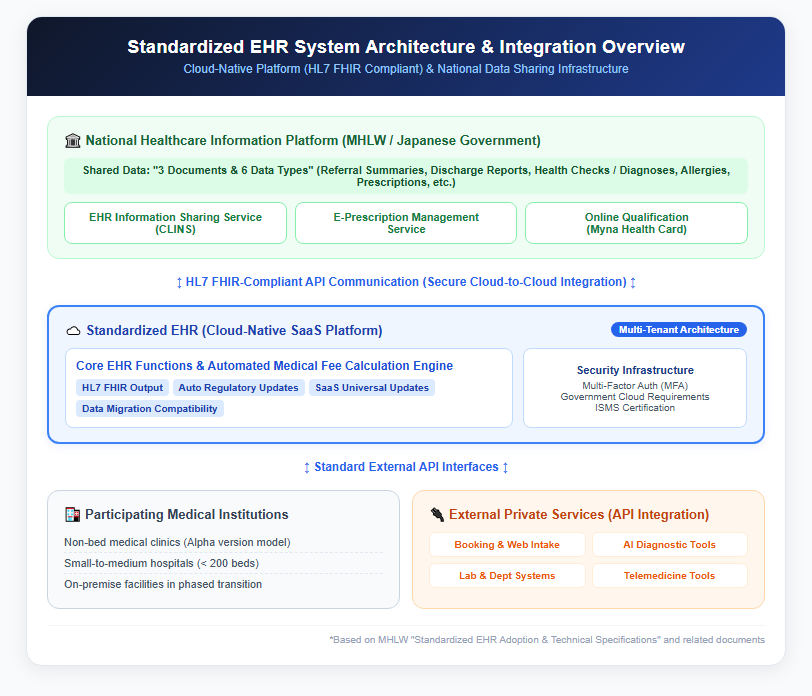Click the Shared Data "3 Documents & 6 Data Types" banner
The image size is (812, 696).
[x=406, y=176]
